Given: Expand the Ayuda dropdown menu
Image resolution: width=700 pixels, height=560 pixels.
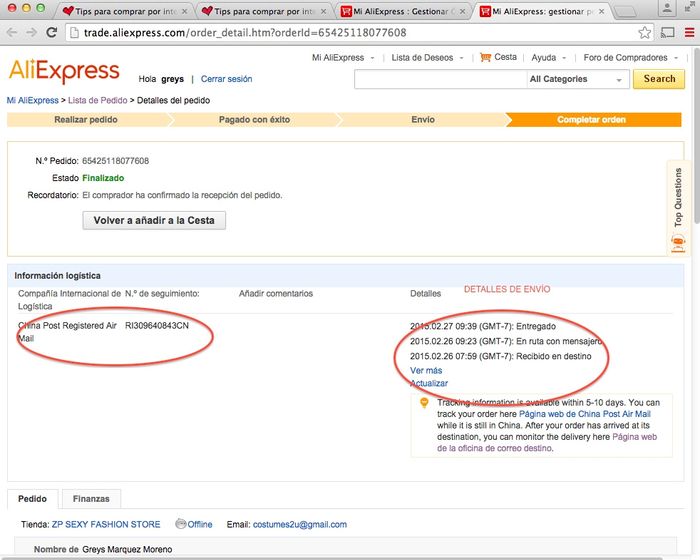Looking at the screenshot, I should coord(564,58).
